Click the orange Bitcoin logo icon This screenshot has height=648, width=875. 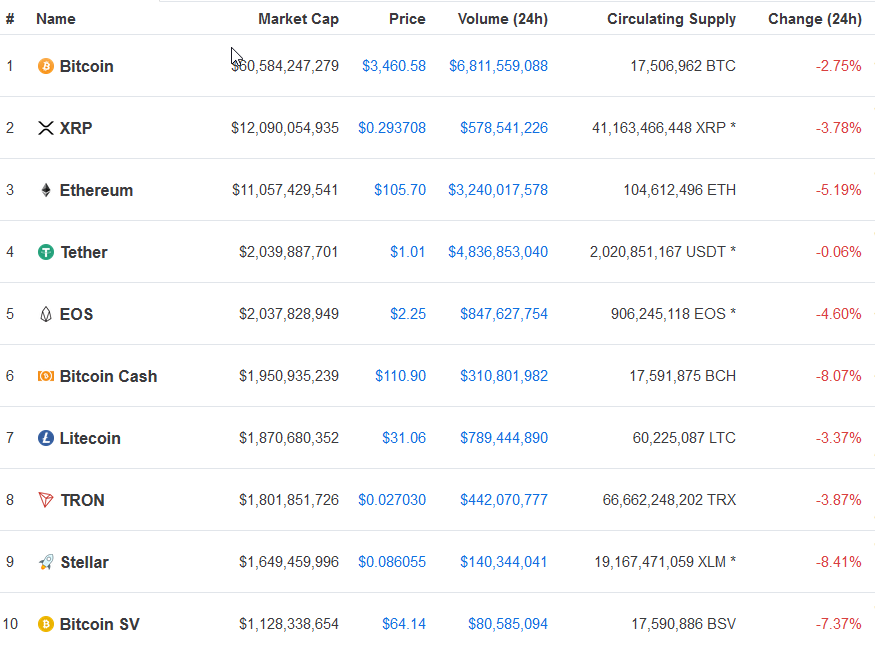[x=46, y=66]
